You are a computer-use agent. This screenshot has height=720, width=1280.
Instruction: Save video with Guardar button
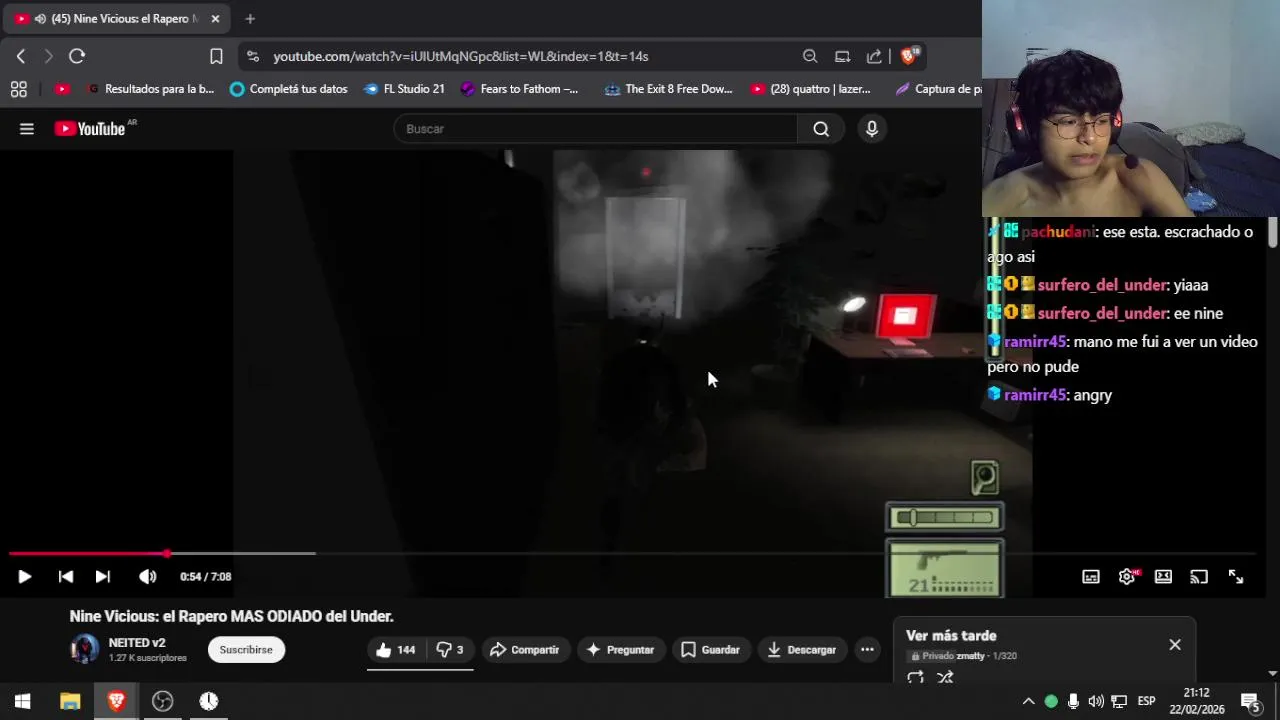coord(710,650)
